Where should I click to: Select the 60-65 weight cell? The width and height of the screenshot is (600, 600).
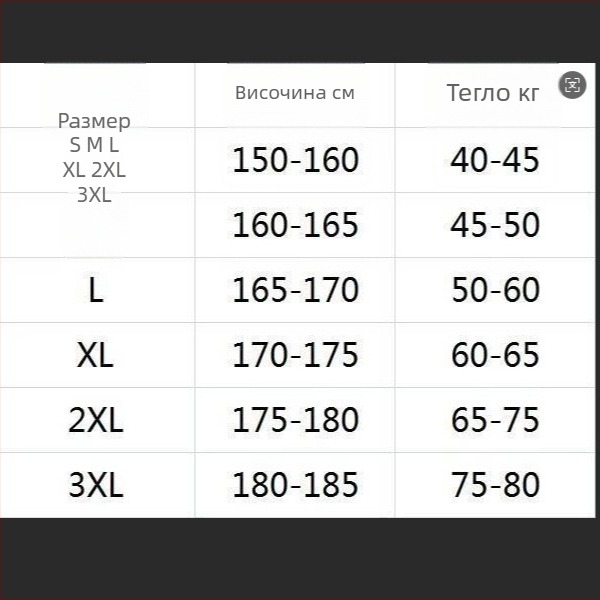(x=495, y=355)
